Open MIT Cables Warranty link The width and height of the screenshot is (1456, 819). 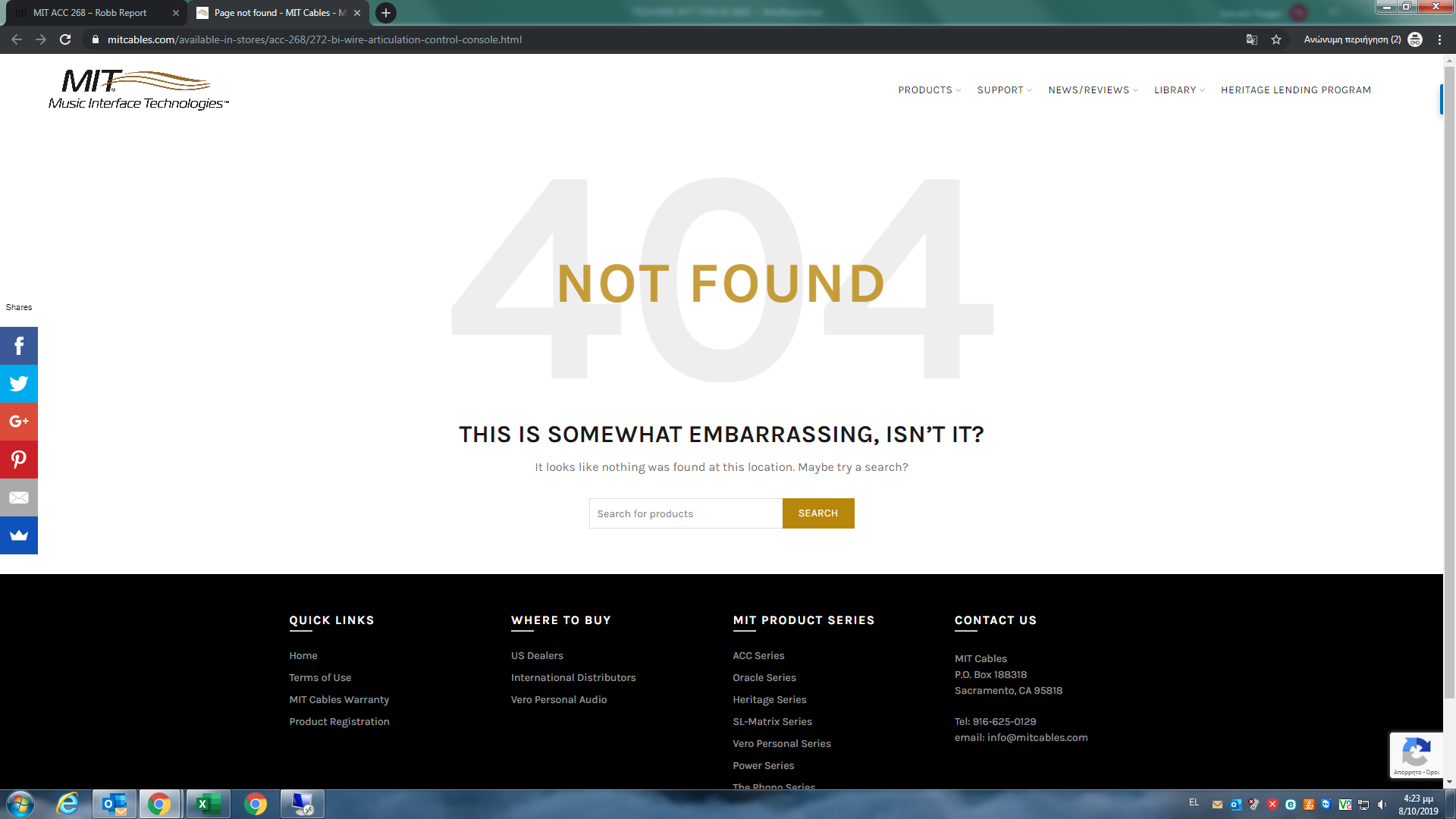pos(339,700)
